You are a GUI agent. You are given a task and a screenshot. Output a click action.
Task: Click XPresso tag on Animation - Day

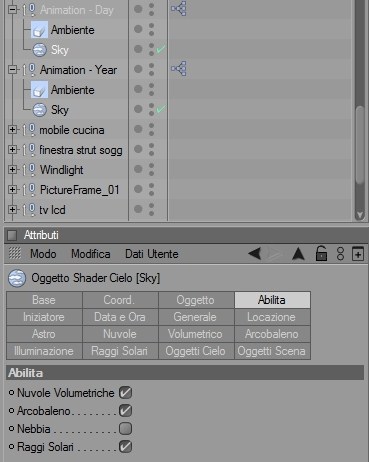pyautogui.click(x=179, y=9)
